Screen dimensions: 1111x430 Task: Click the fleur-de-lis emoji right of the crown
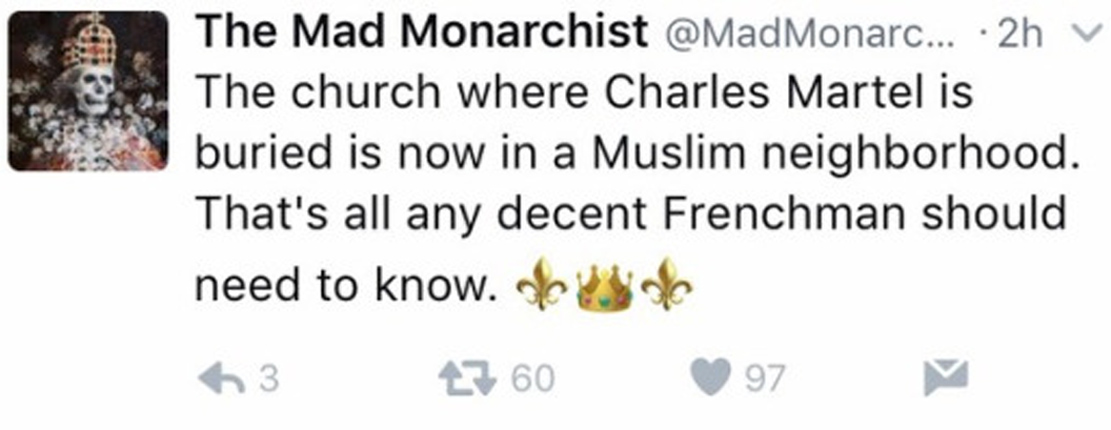(x=668, y=287)
